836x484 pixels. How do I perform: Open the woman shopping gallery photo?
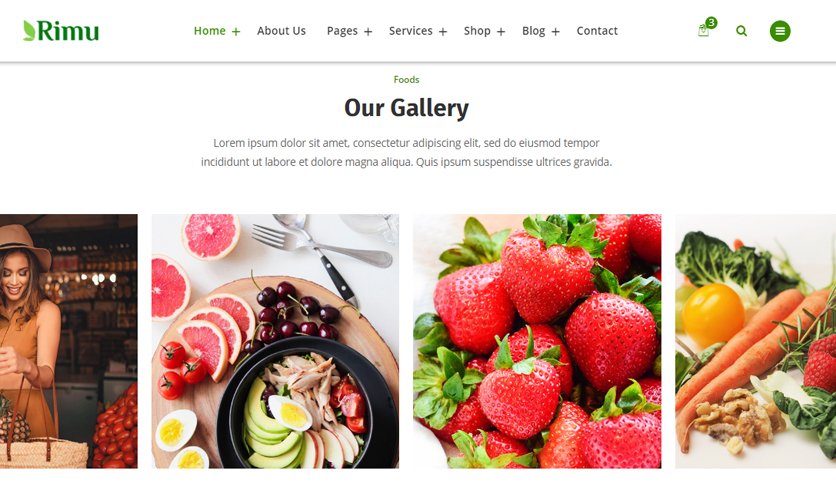pos(69,341)
